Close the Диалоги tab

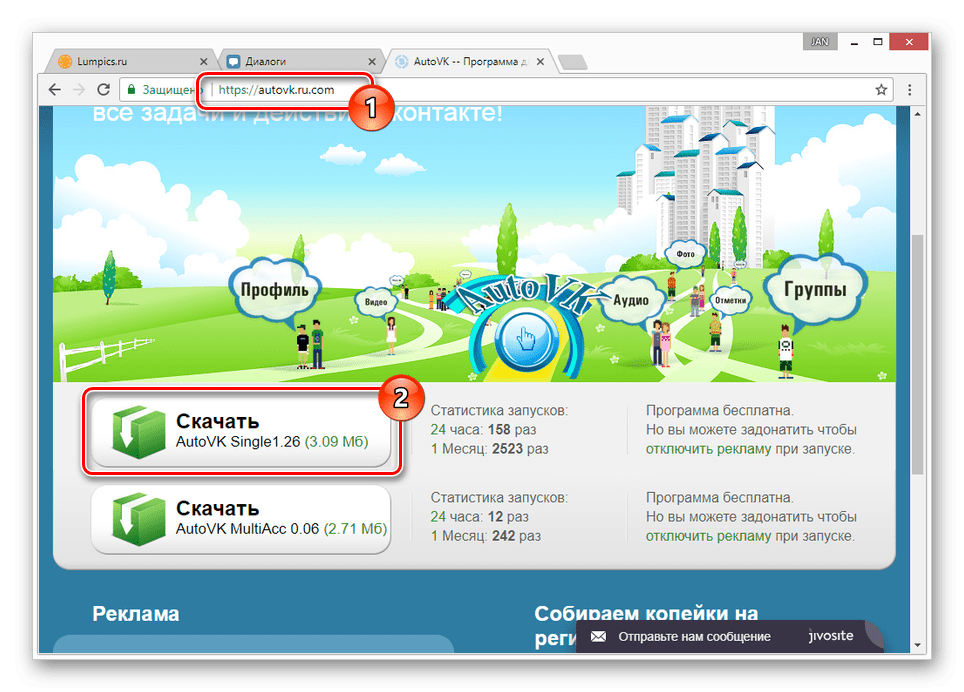[373, 61]
